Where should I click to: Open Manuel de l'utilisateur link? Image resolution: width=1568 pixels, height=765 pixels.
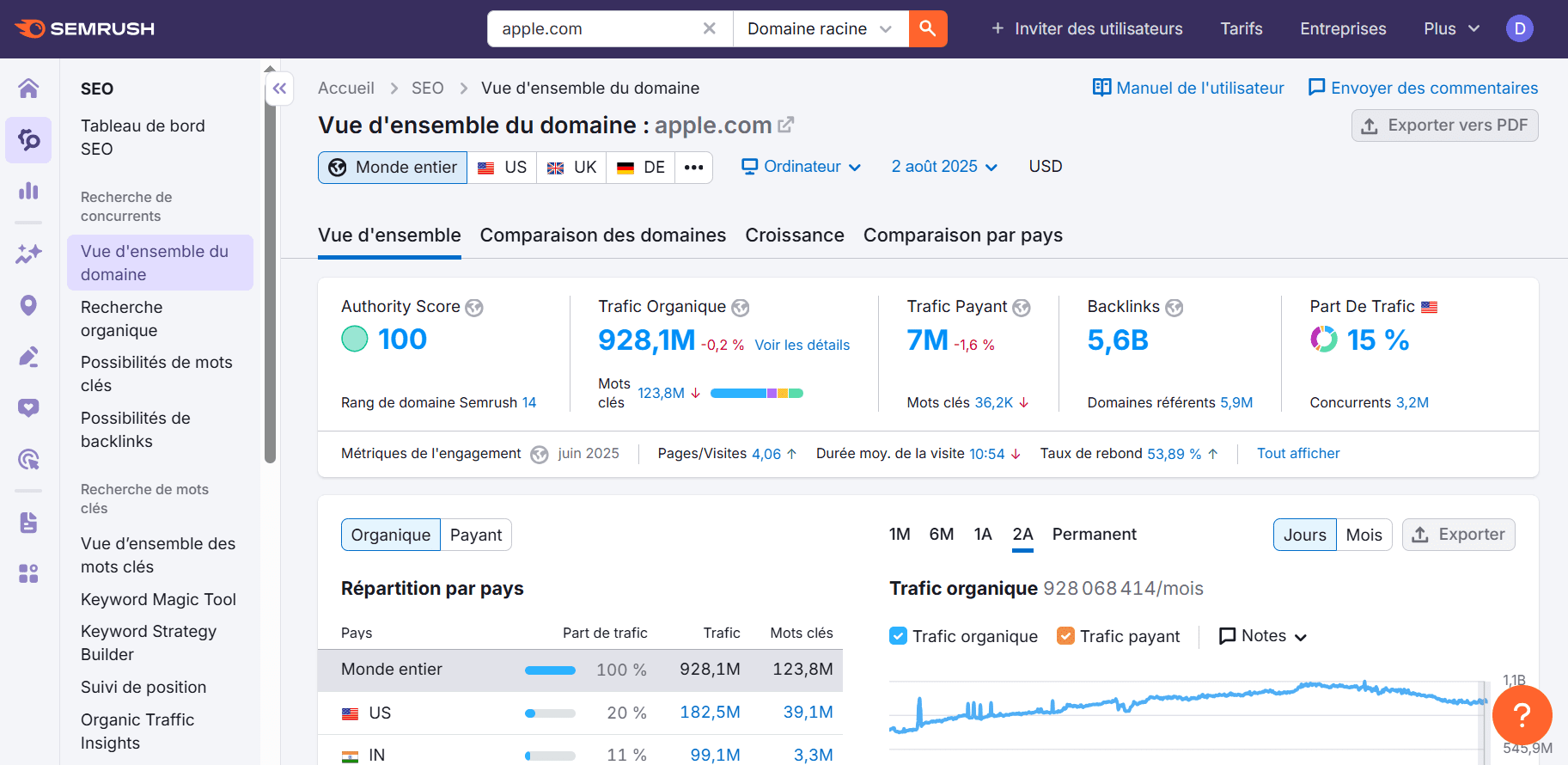coord(1188,88)
